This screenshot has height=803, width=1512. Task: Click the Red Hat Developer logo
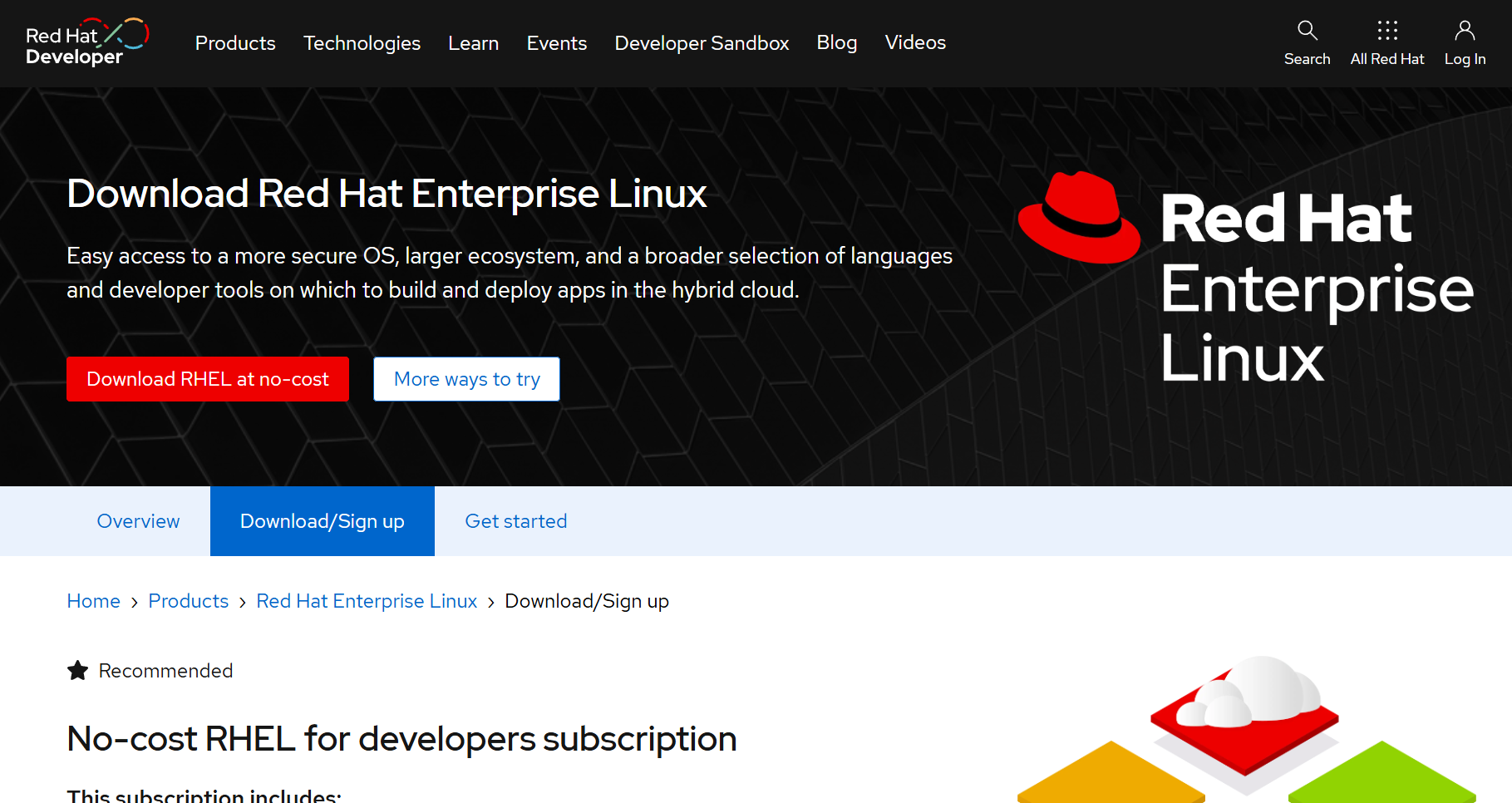87,42
